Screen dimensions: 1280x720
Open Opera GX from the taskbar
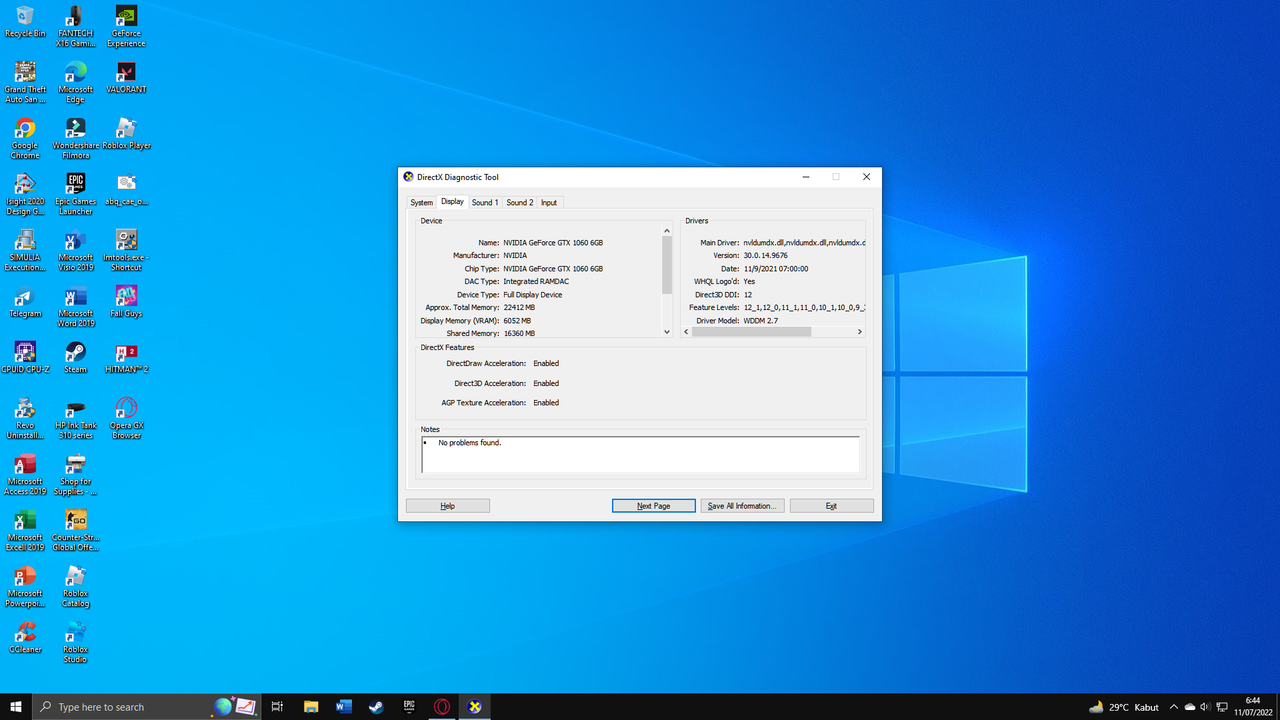click(441, 706)
